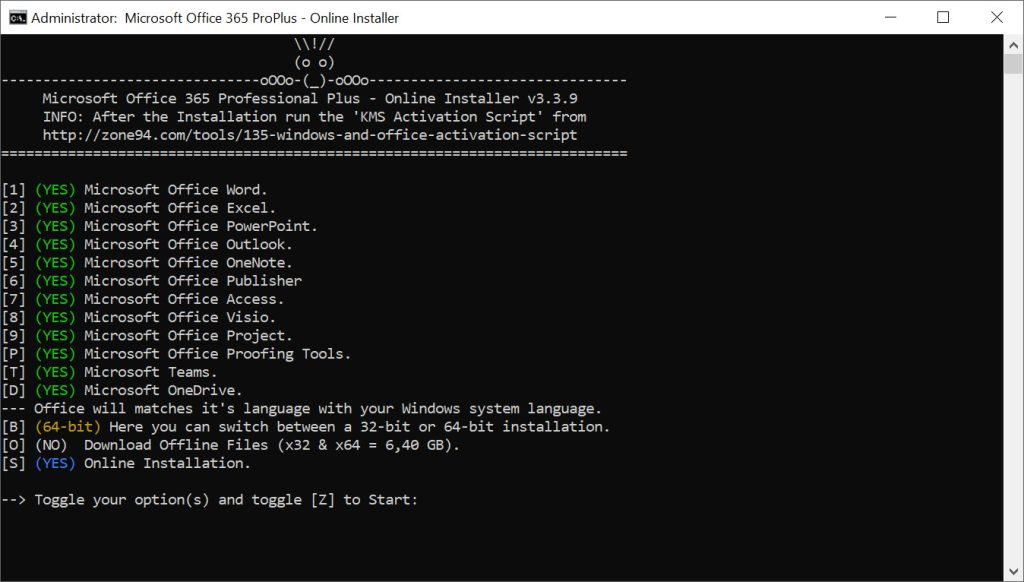Image resolution: width=1024 pixels, height=582 pixels.
Task: Click the scrollbar up arrow
Action: coord(1013,45)
